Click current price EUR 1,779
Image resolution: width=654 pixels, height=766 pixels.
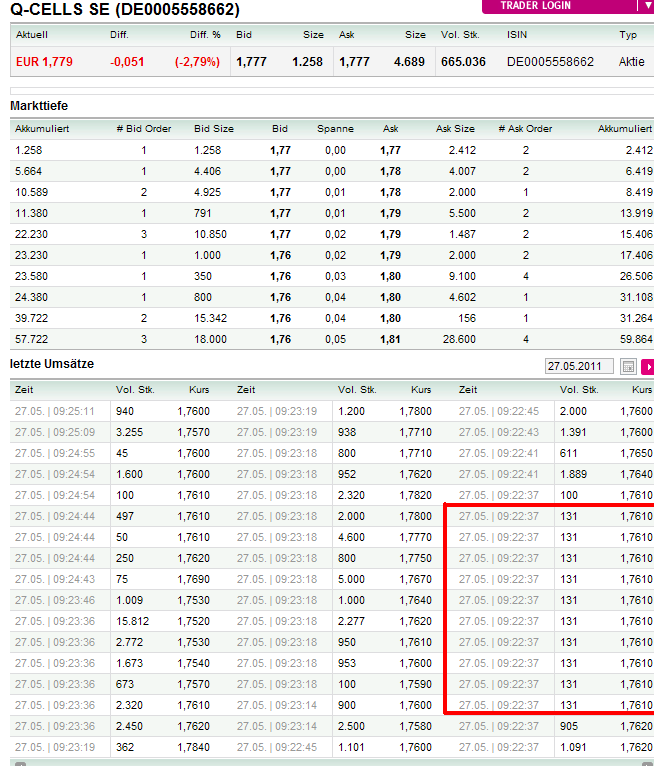tap(44, 62)
